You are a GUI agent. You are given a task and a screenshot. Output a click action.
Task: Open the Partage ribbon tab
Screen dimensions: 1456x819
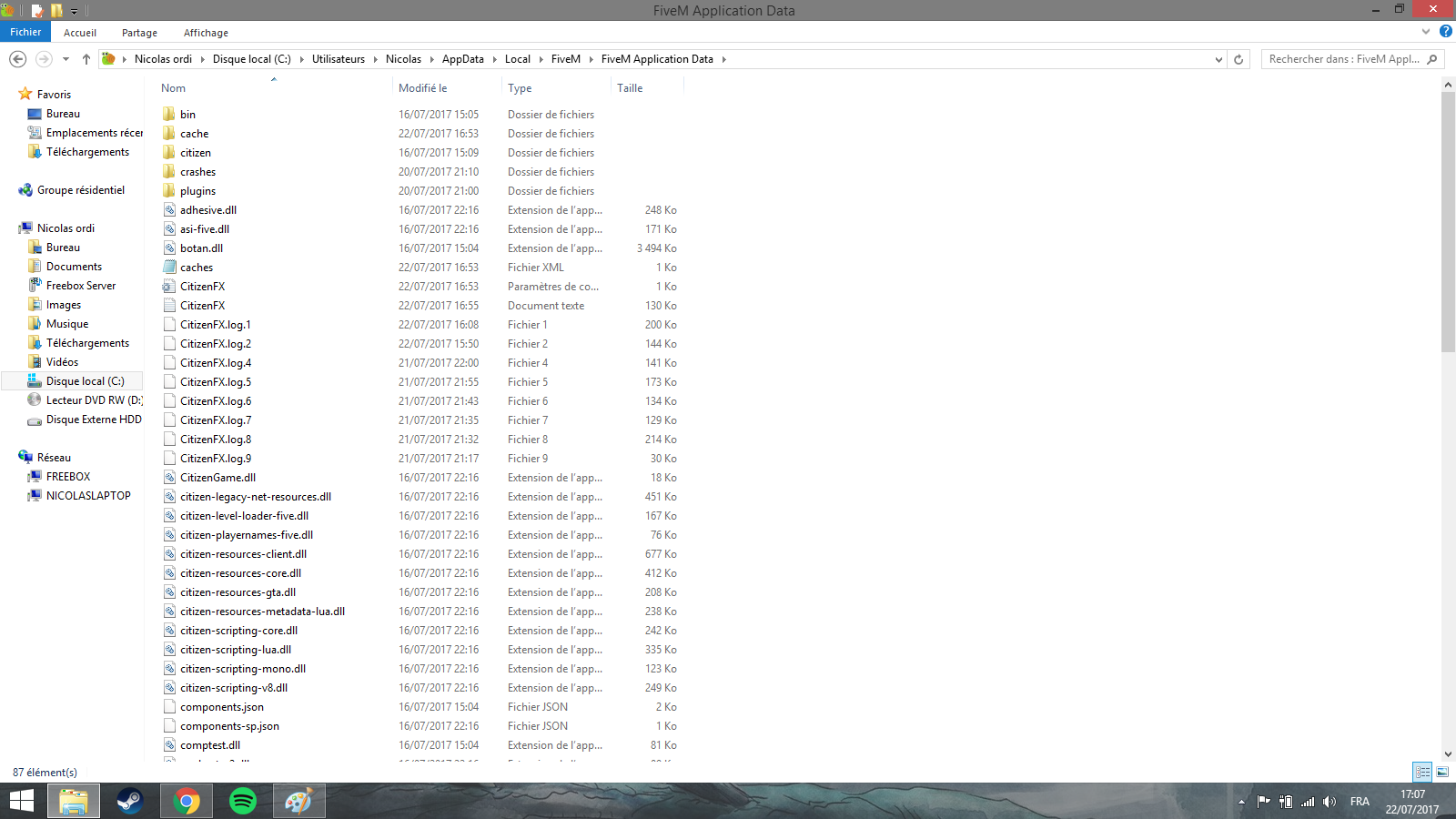coord(139,33)
